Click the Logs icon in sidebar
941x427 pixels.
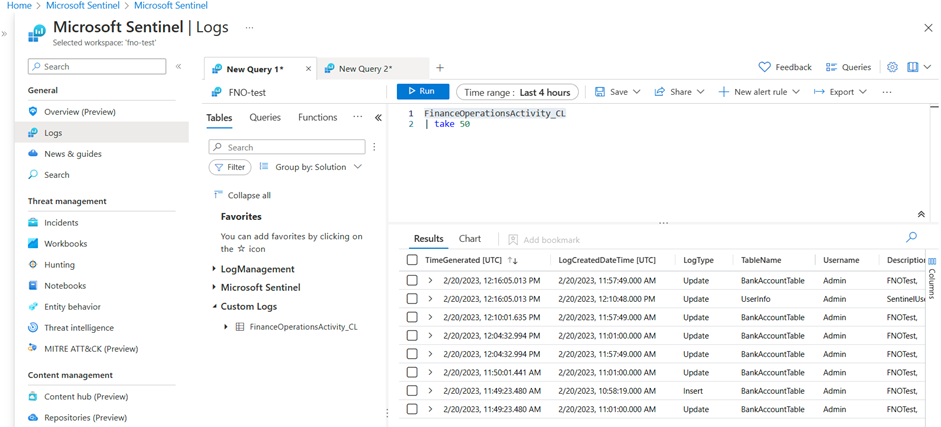[33, 133]
